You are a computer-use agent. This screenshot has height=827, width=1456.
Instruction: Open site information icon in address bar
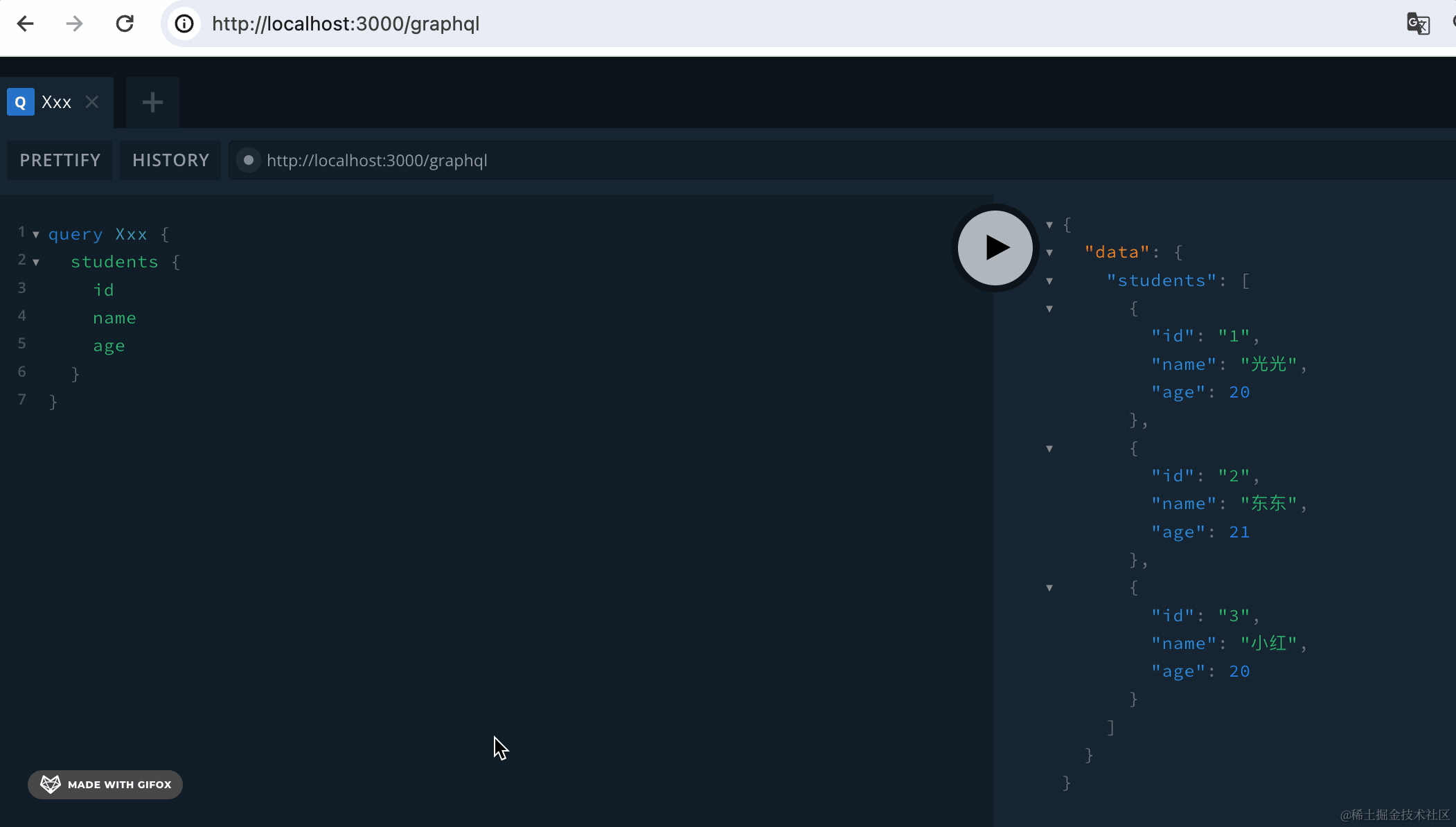[x=184, y=24]
